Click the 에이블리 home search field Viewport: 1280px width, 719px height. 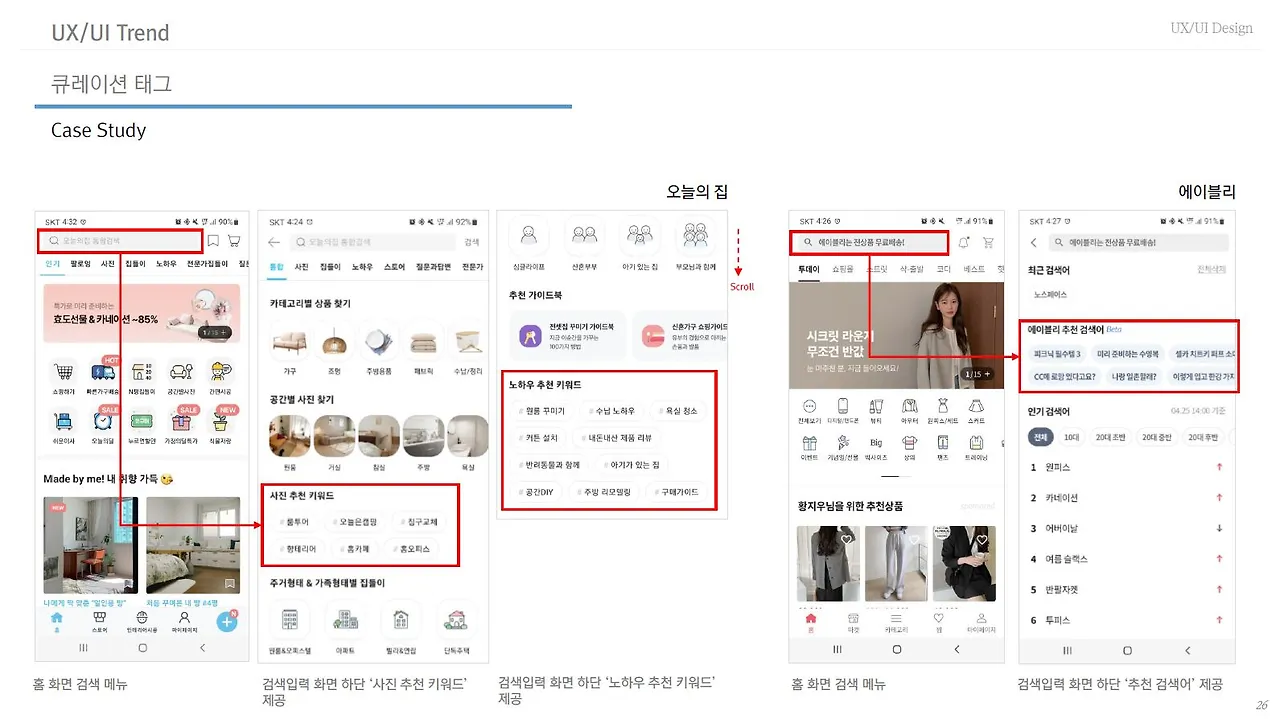(x=869, y=242)
